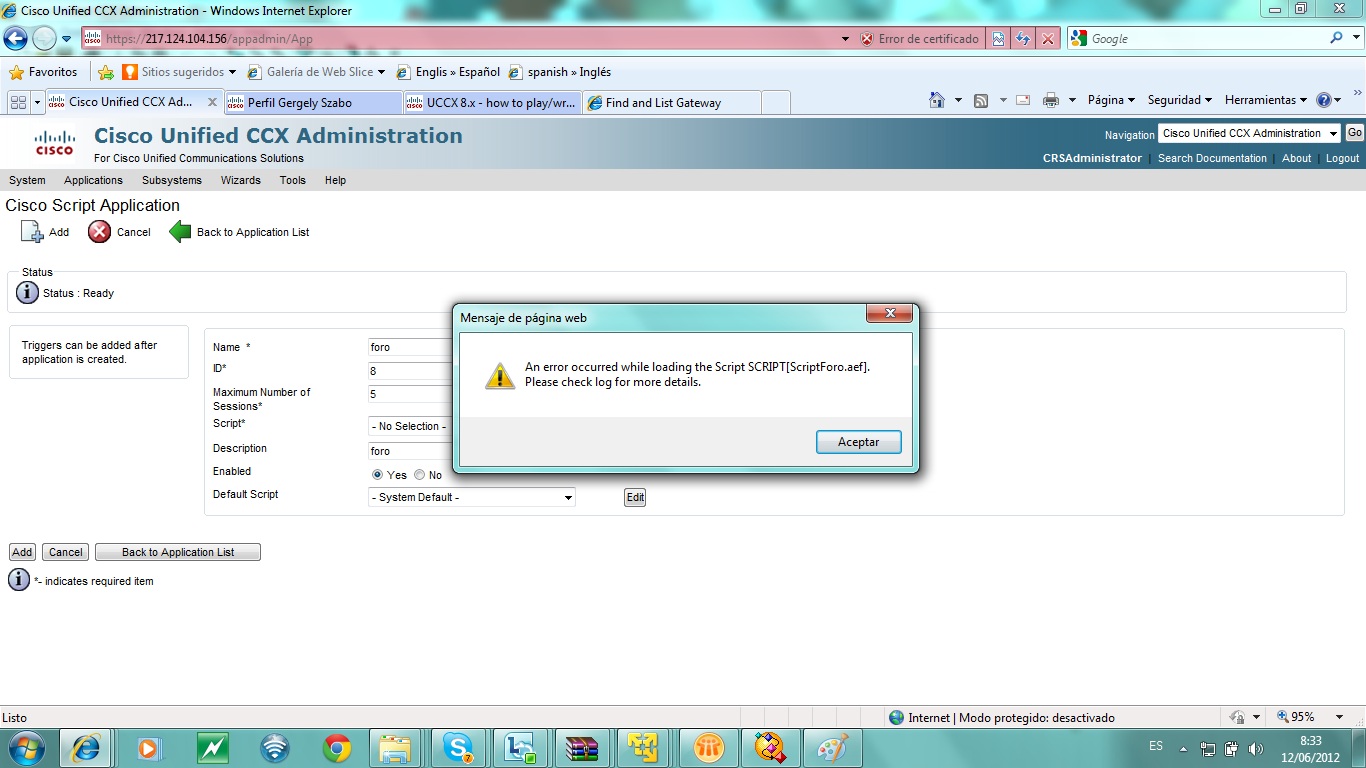Click the search magnifier icon
Image resolution: width=1366 pixels, height=768 pixels.
coord(1337,38)
